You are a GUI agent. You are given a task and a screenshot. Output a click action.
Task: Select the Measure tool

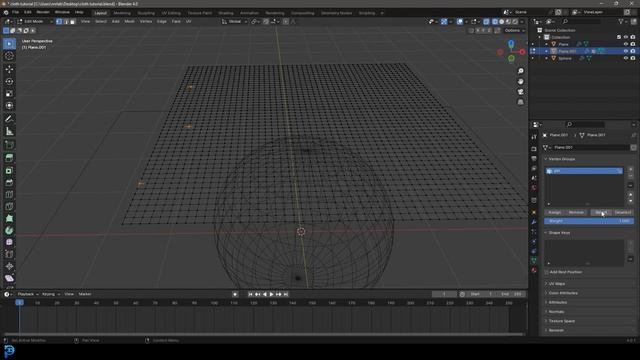[9, 131]
